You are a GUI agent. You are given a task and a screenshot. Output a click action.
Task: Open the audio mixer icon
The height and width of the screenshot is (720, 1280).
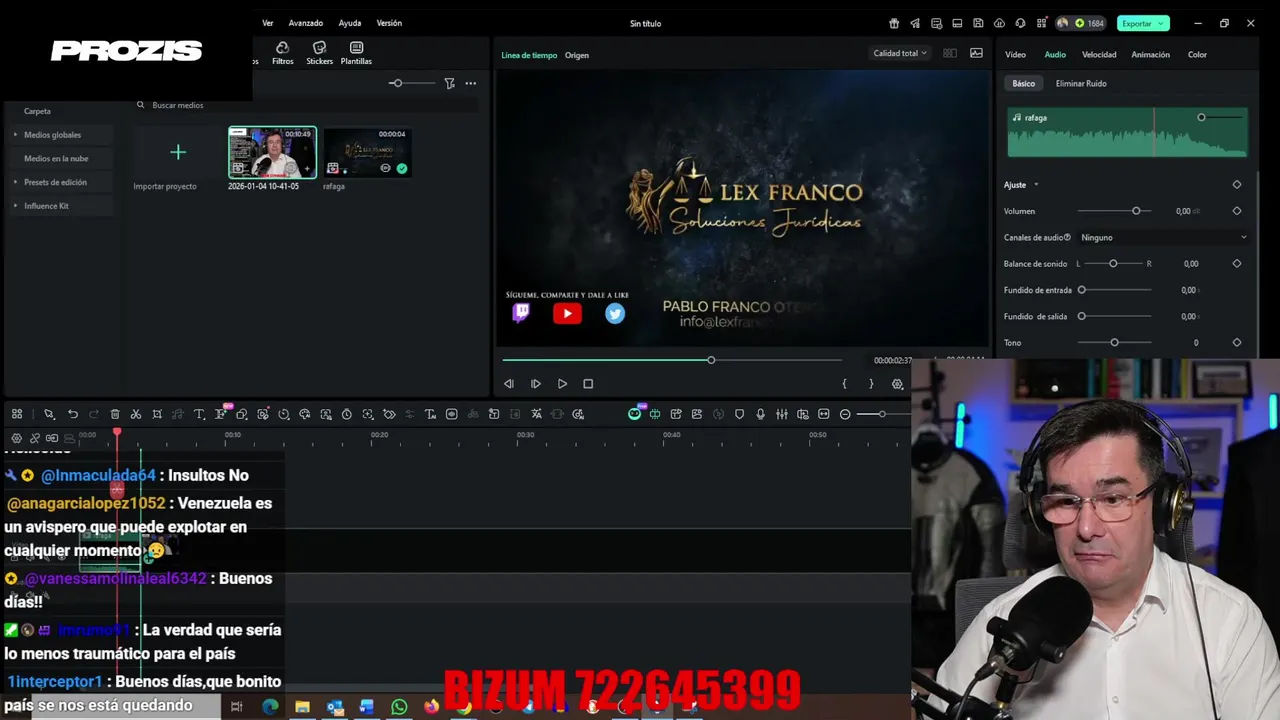(x=781, y=414)
